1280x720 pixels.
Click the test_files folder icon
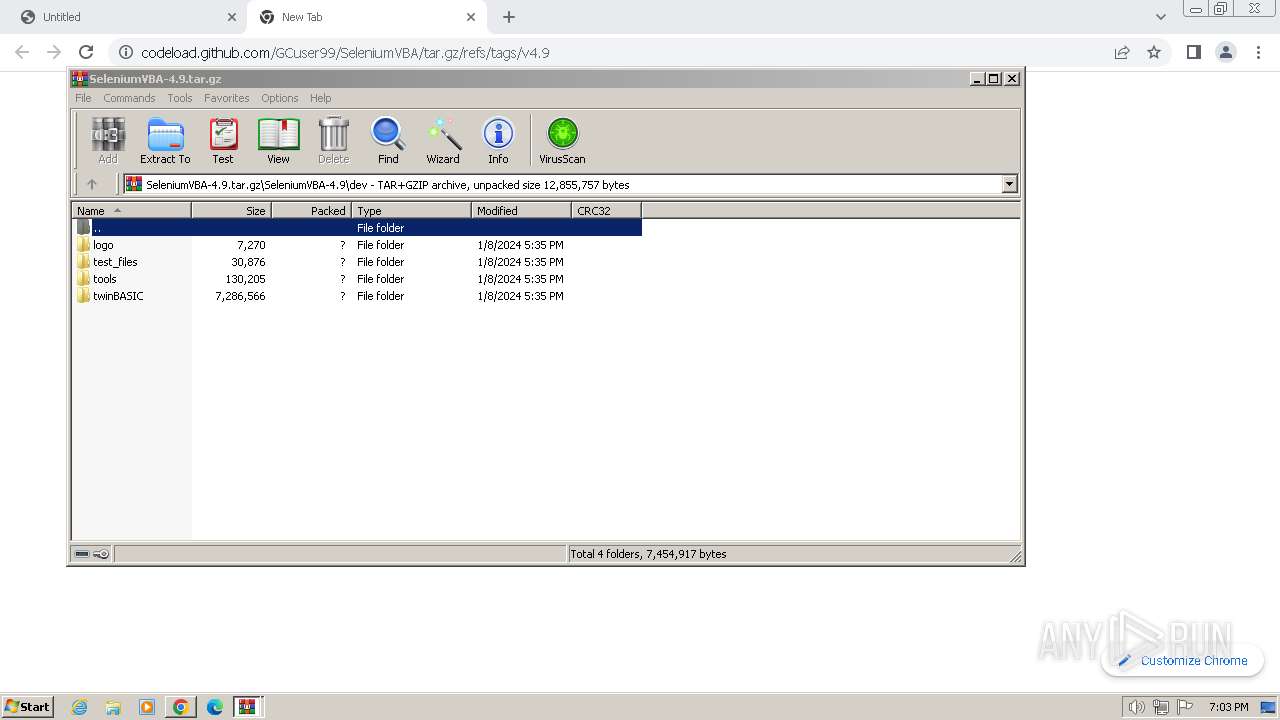(84, 262)
